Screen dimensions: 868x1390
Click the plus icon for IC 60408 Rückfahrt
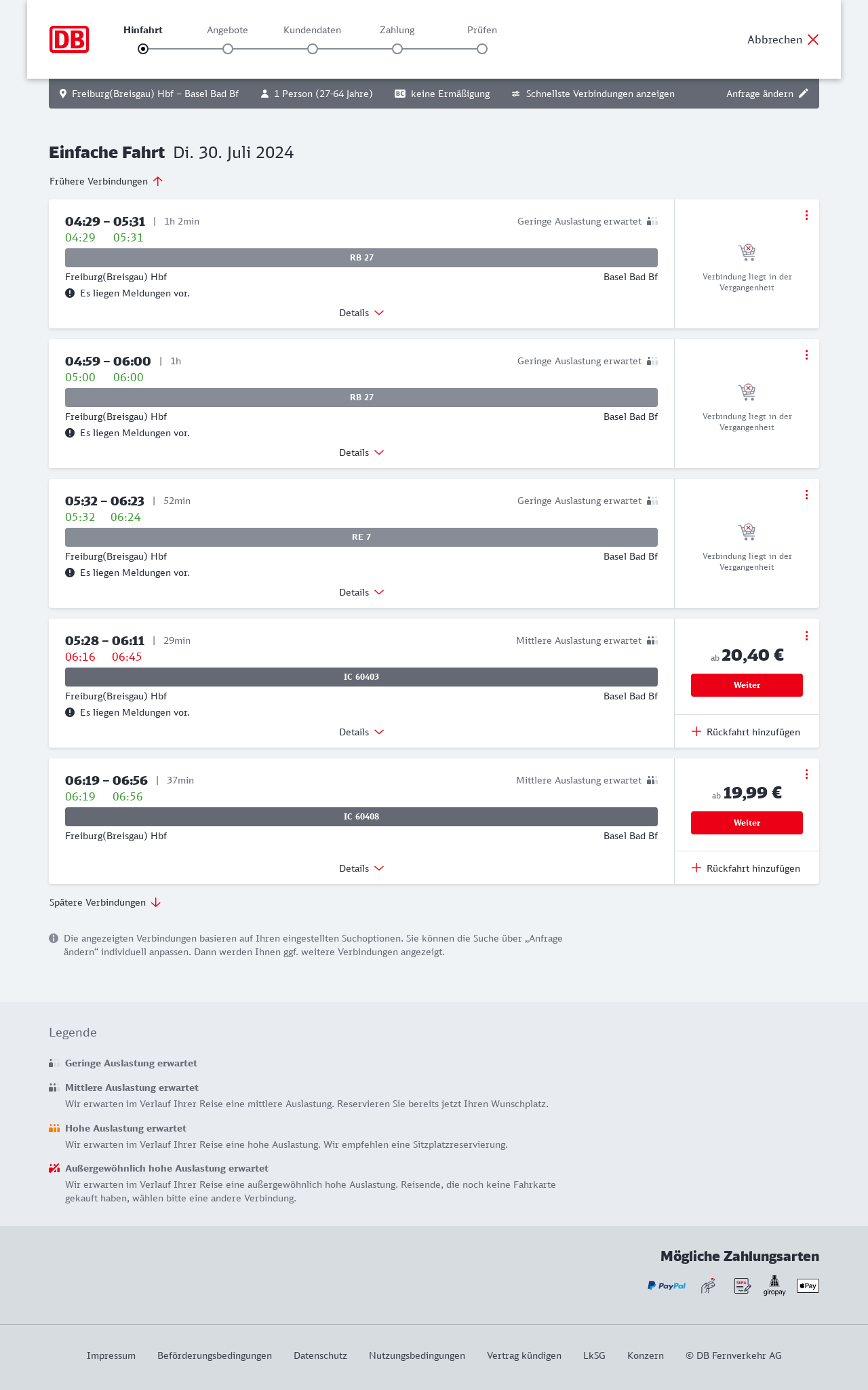(x=696, y=868)
